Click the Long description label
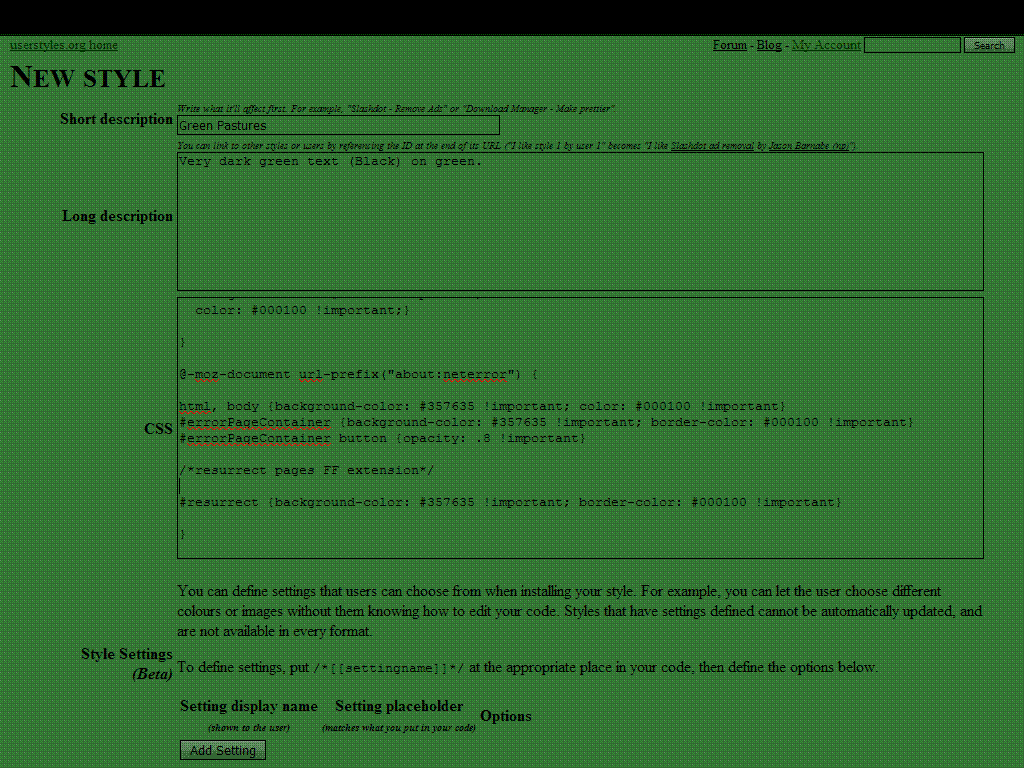 (x=118, y=216)
